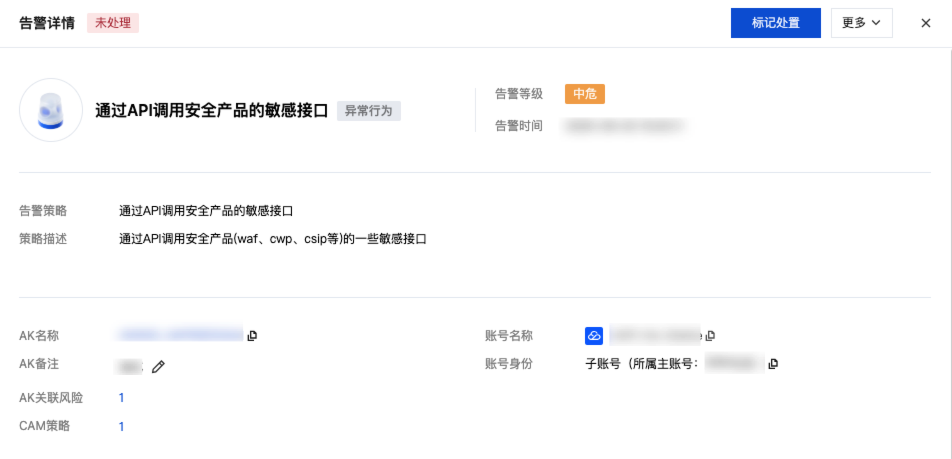
Task: Click the 中危 severity badge
Action: [584, 94]
